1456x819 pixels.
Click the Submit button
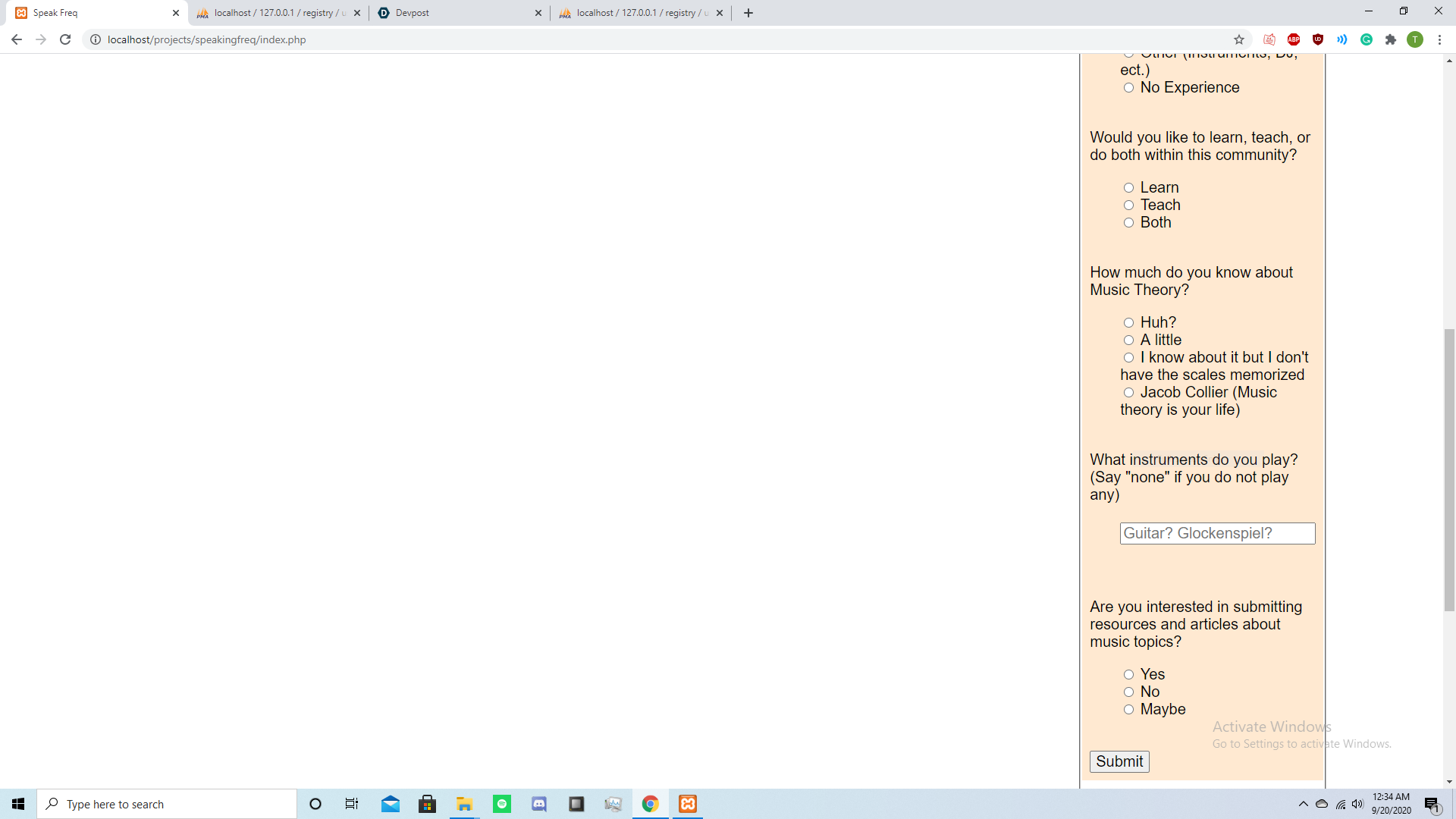(1119, 761)
